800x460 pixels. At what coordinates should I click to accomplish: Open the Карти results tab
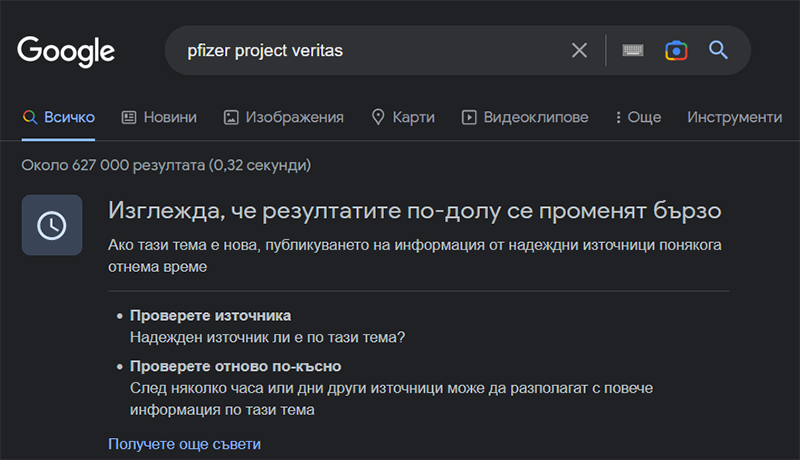click(x=403, y=117)
